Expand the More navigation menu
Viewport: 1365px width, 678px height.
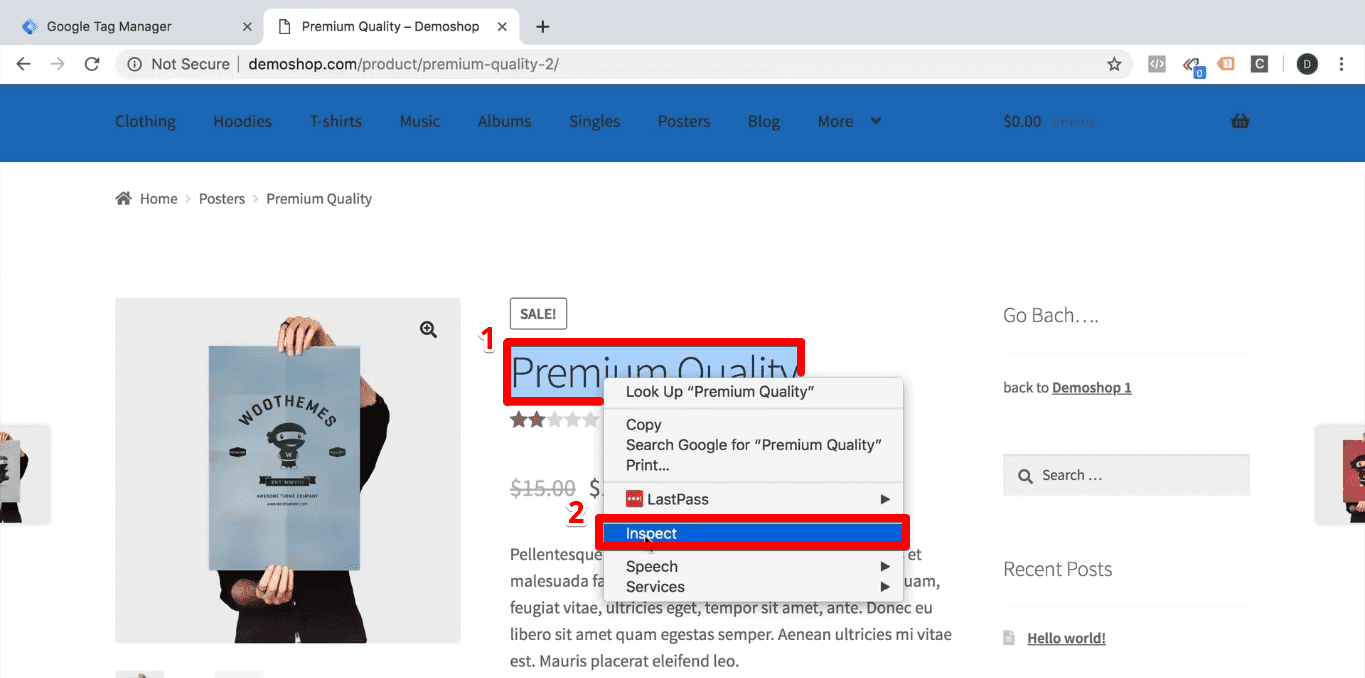click(848, 121)
